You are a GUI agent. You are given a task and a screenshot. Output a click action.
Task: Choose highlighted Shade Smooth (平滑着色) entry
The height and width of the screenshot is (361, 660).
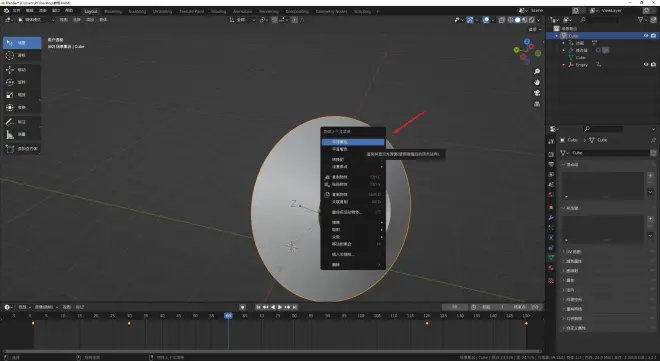353,142
